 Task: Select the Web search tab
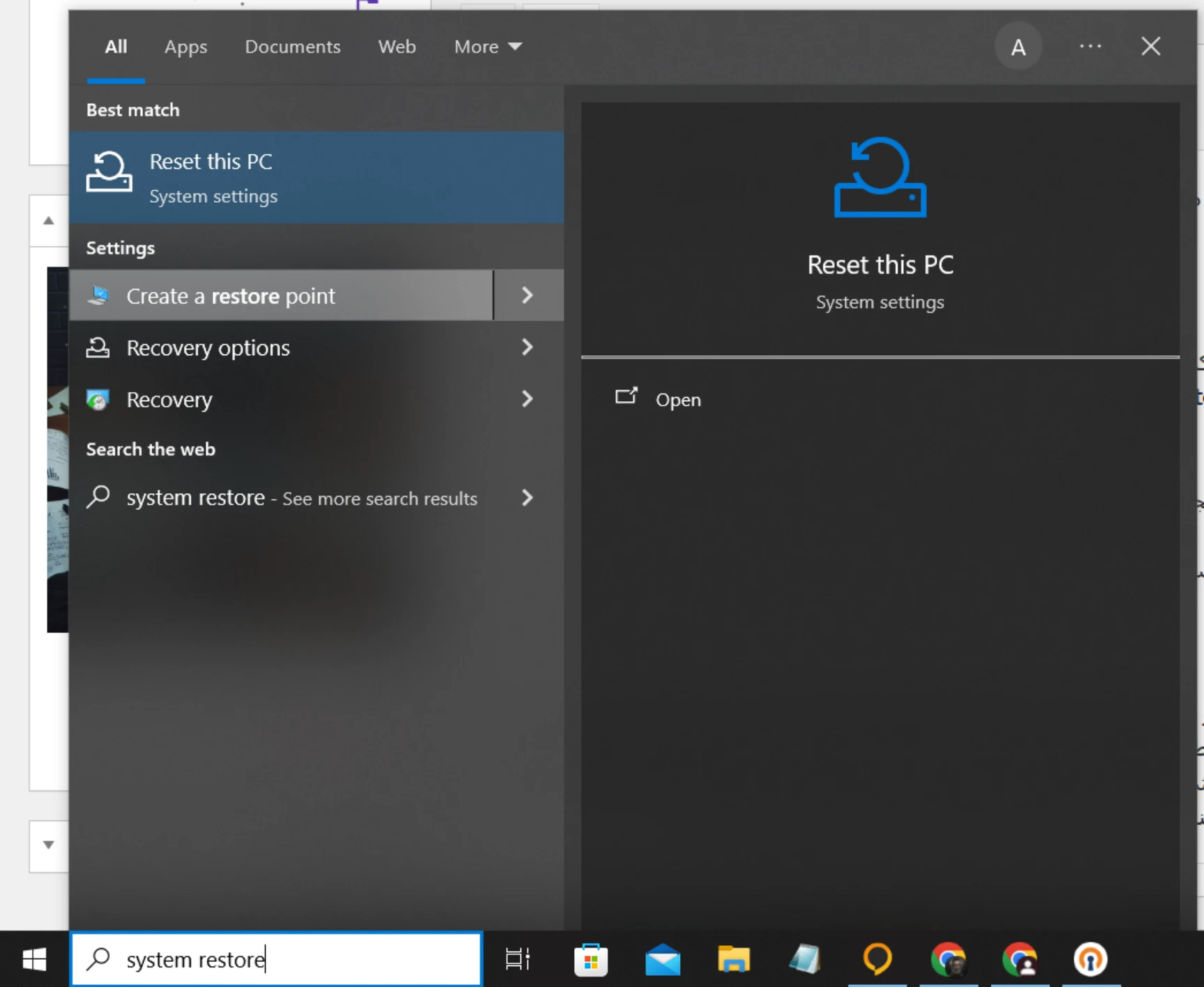click(x=396, y=47)
